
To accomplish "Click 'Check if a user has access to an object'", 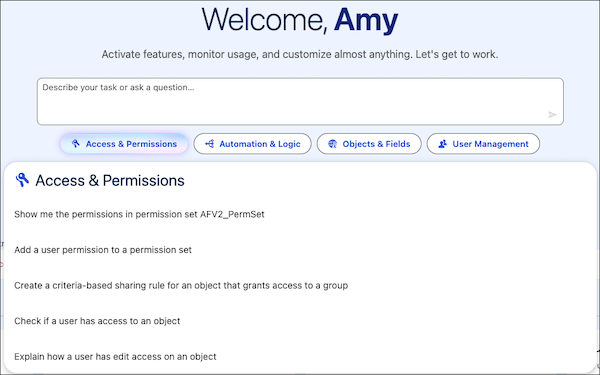I will 97,321.
